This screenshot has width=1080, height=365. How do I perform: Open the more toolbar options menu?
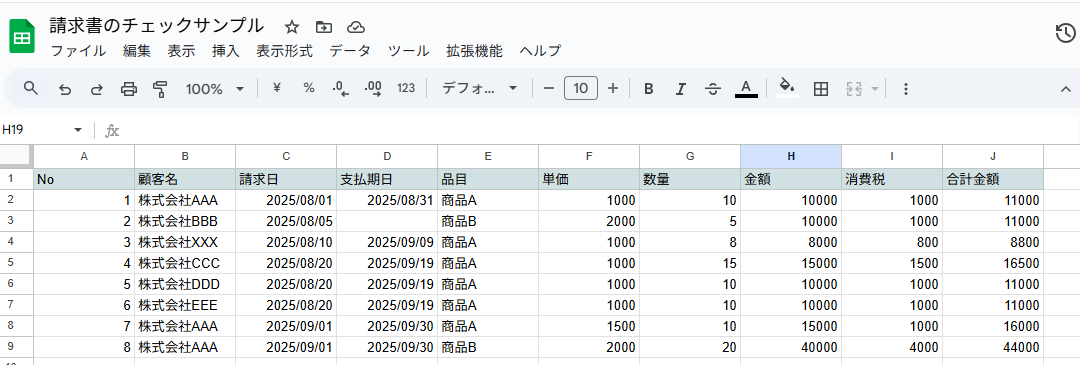click(906, 89)
